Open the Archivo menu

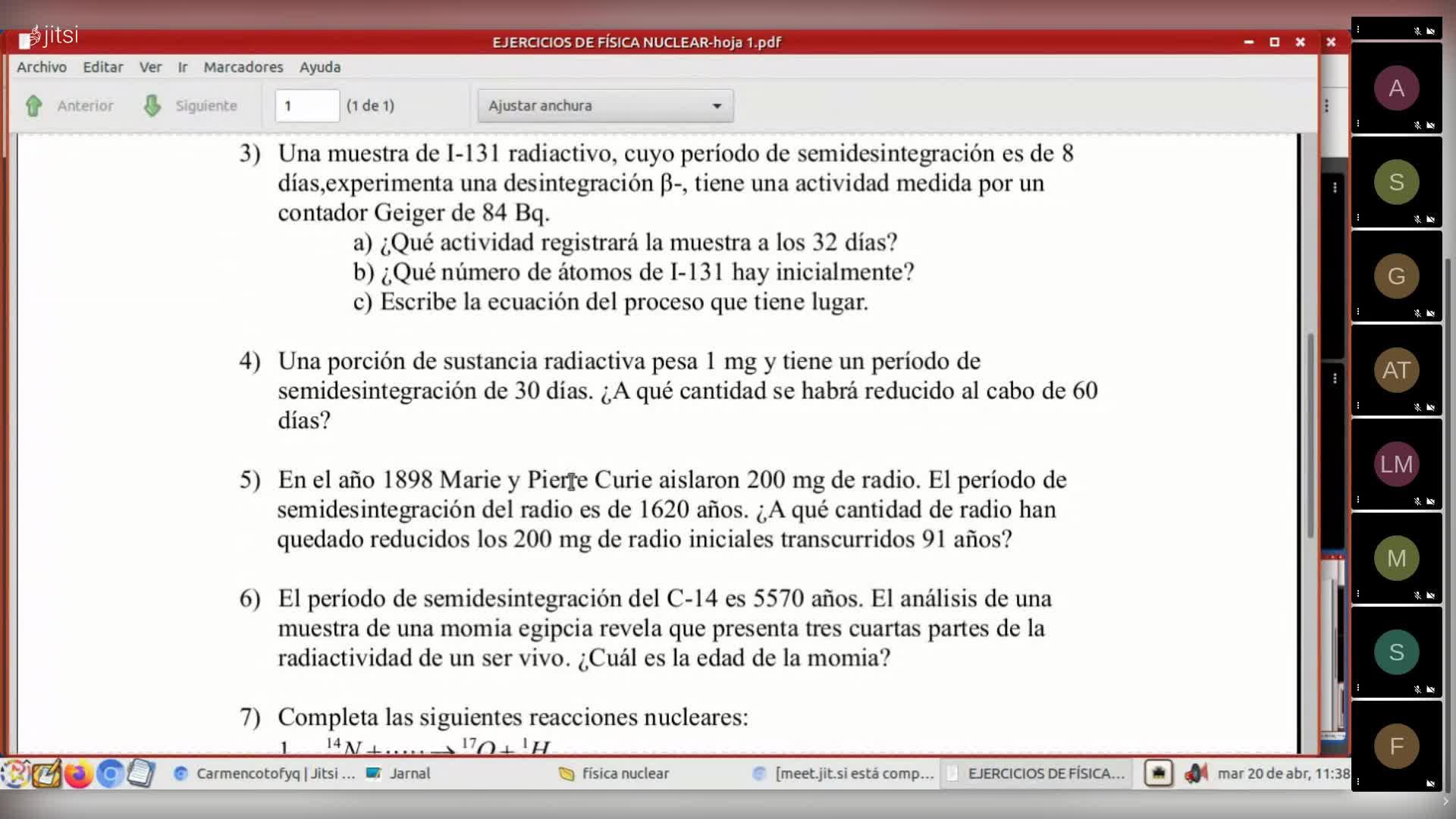42,67
